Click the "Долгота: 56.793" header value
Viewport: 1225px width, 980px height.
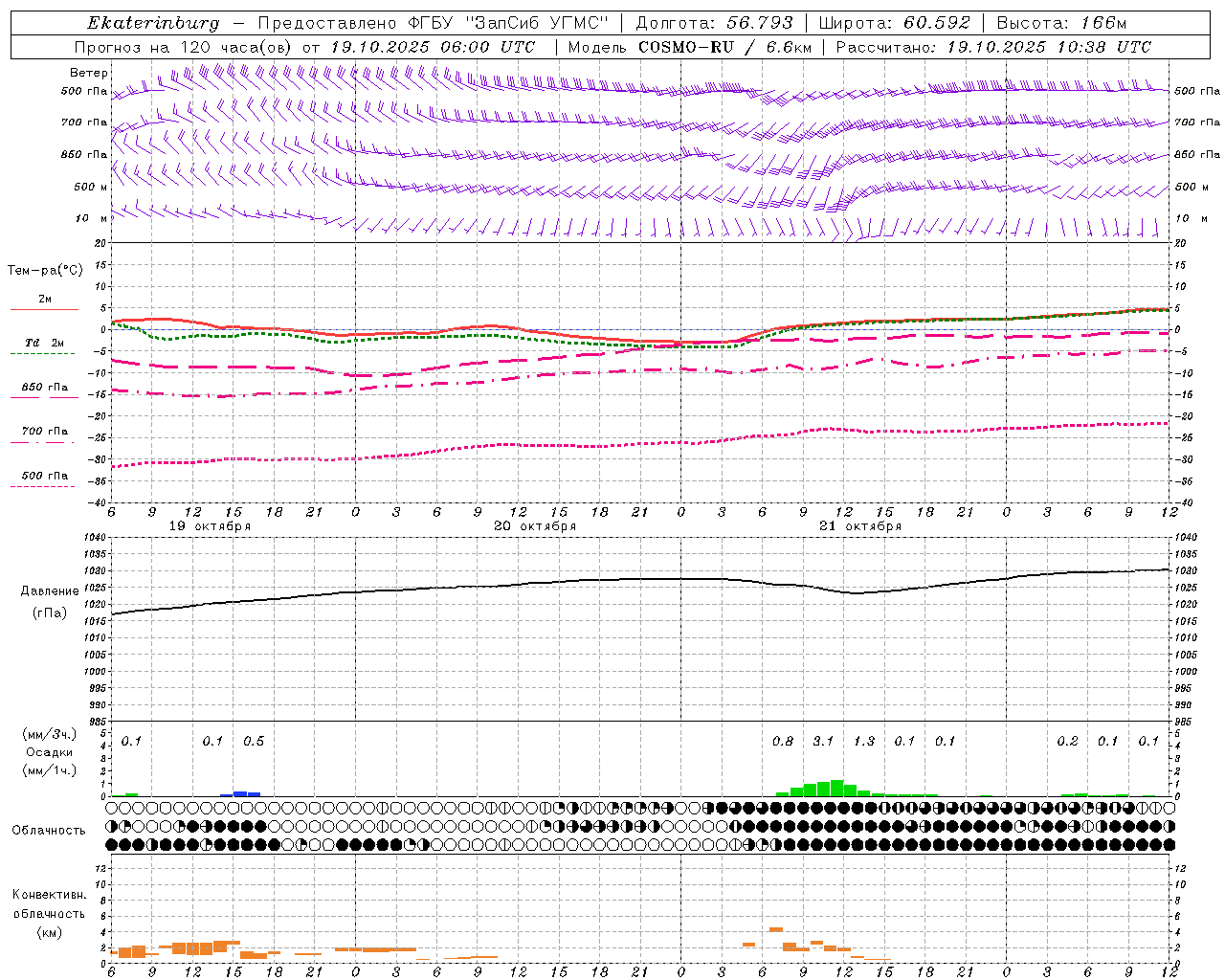click(714, 23)
